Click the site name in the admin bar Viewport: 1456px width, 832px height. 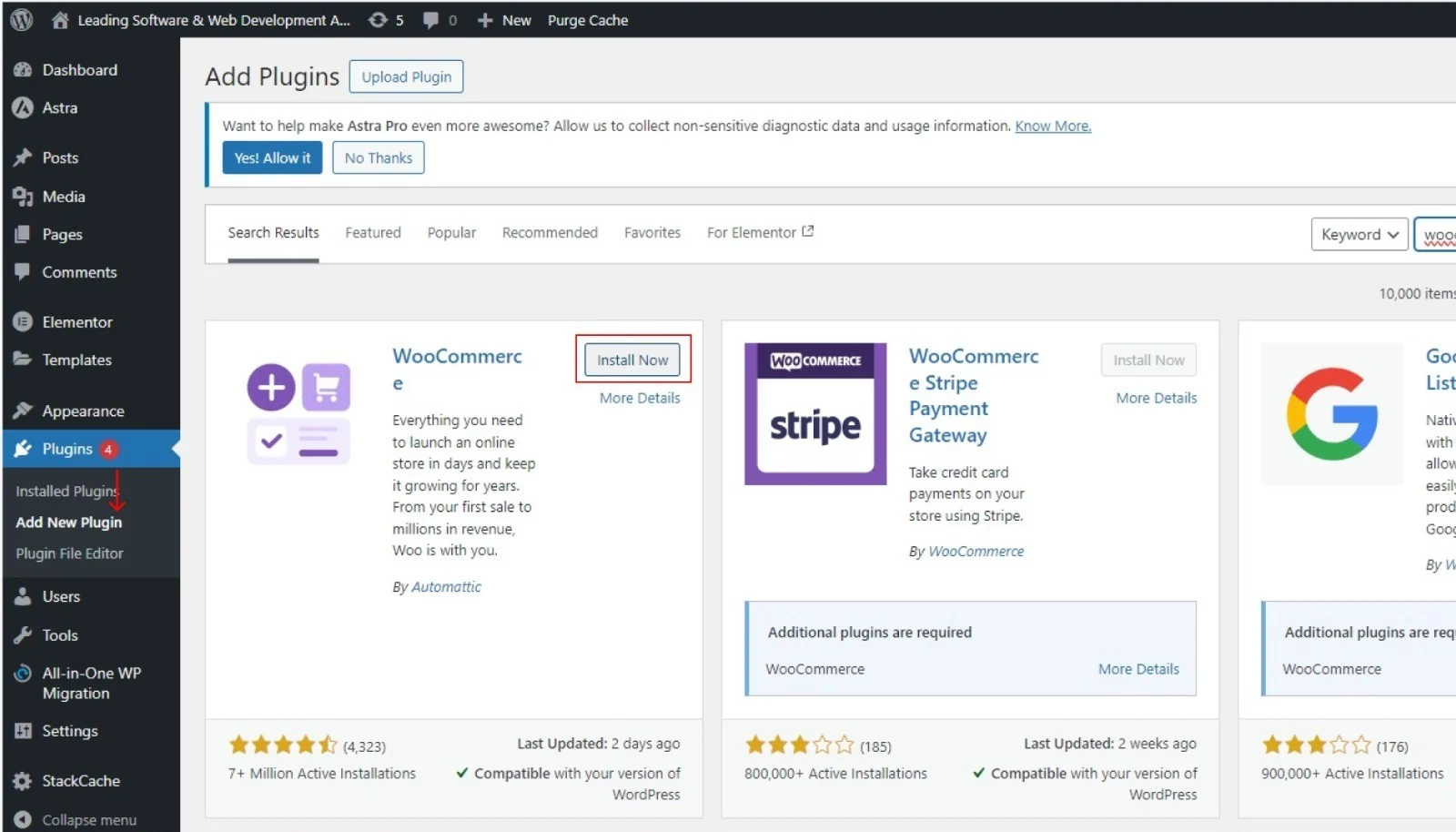pos(214,20)
